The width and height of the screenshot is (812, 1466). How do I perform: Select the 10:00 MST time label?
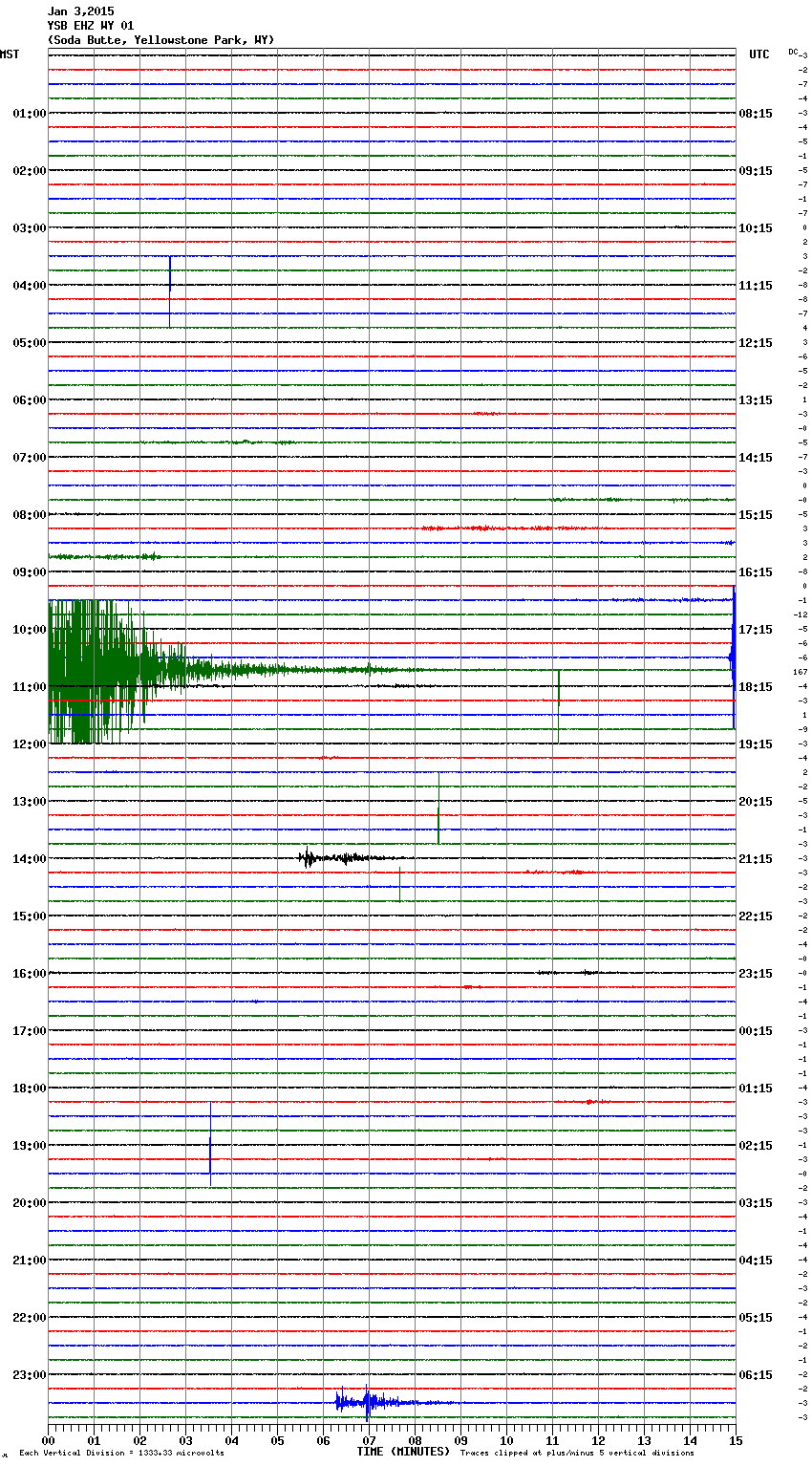click(29, 629)
